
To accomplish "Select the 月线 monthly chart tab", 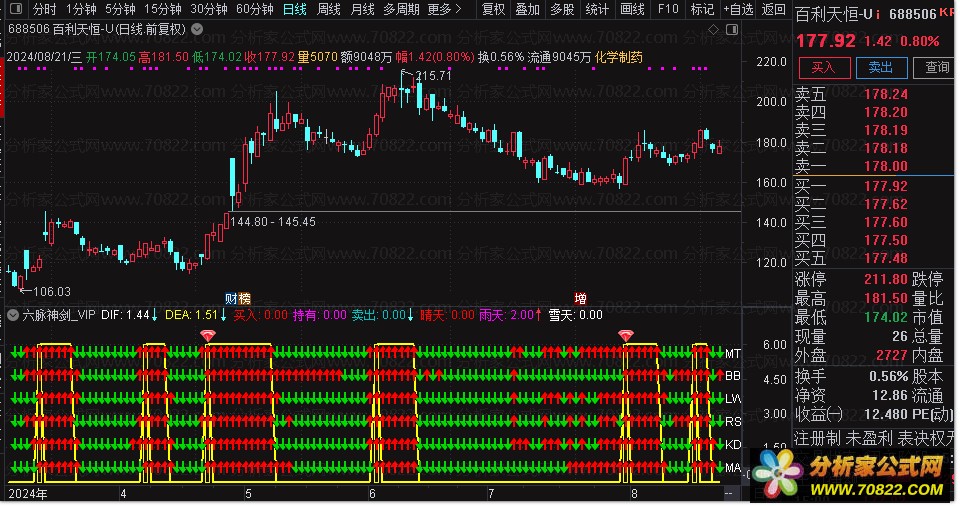I will 362,9.
